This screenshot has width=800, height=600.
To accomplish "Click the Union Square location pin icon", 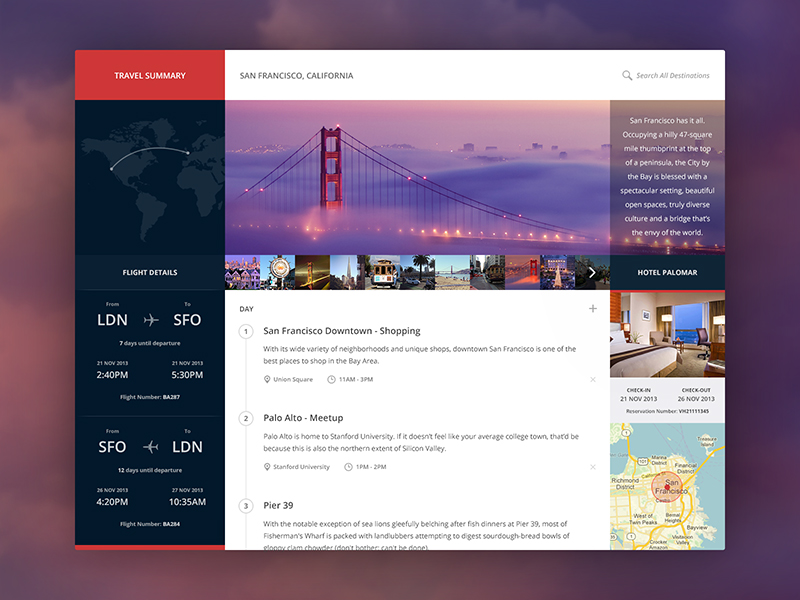I will coord(267,380).
